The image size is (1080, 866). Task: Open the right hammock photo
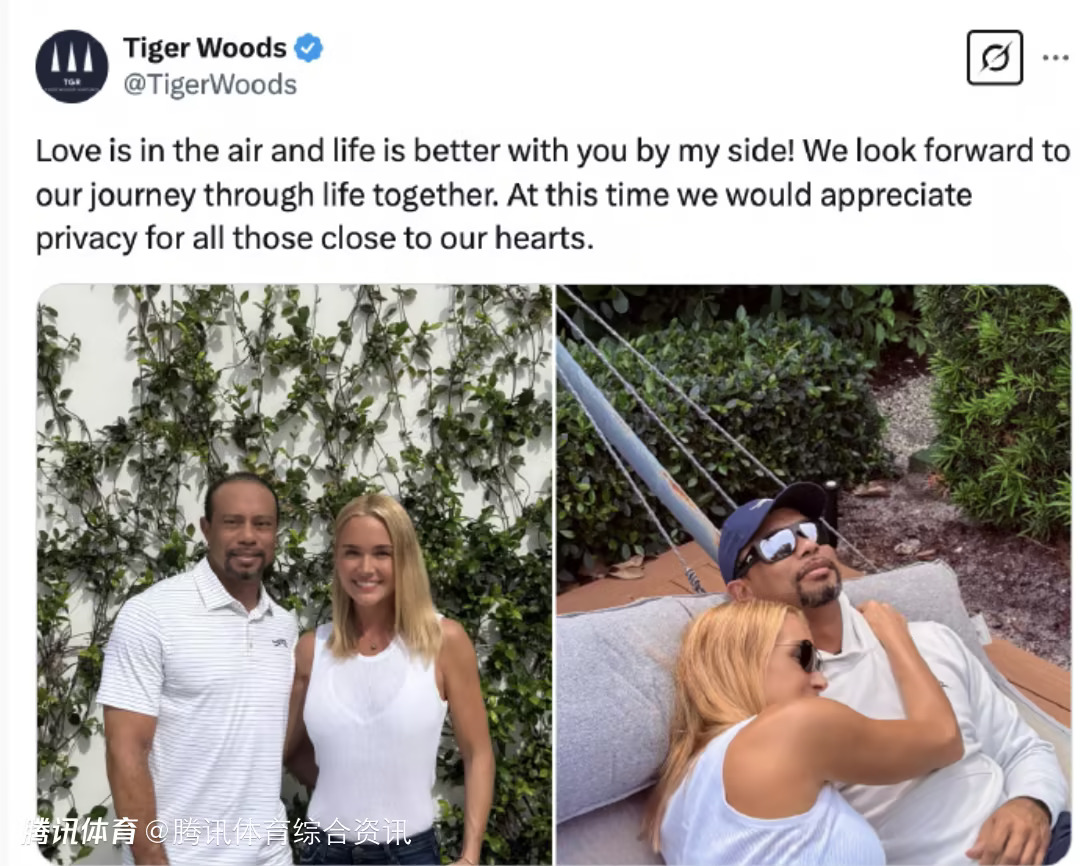[814, 575]
